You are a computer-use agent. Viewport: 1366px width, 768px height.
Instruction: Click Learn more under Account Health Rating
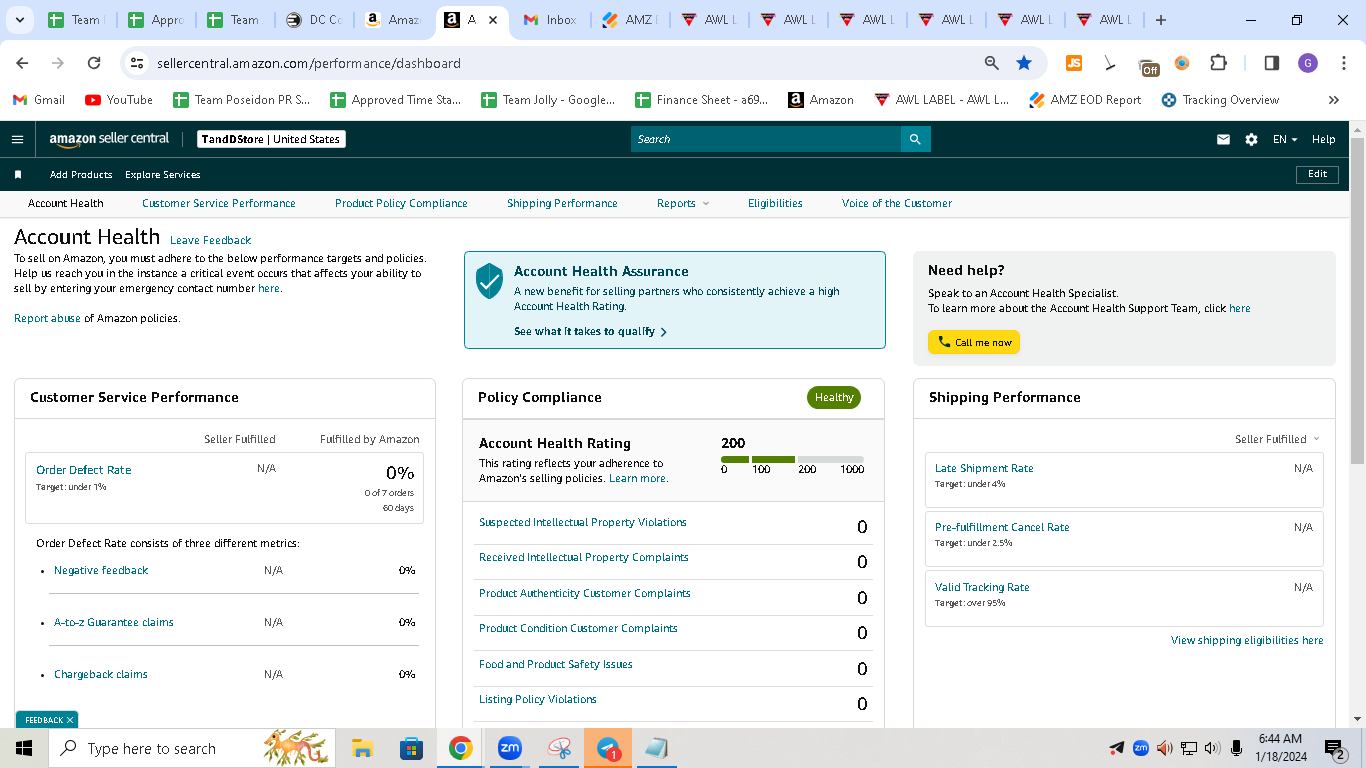click(x=638, y=478)
